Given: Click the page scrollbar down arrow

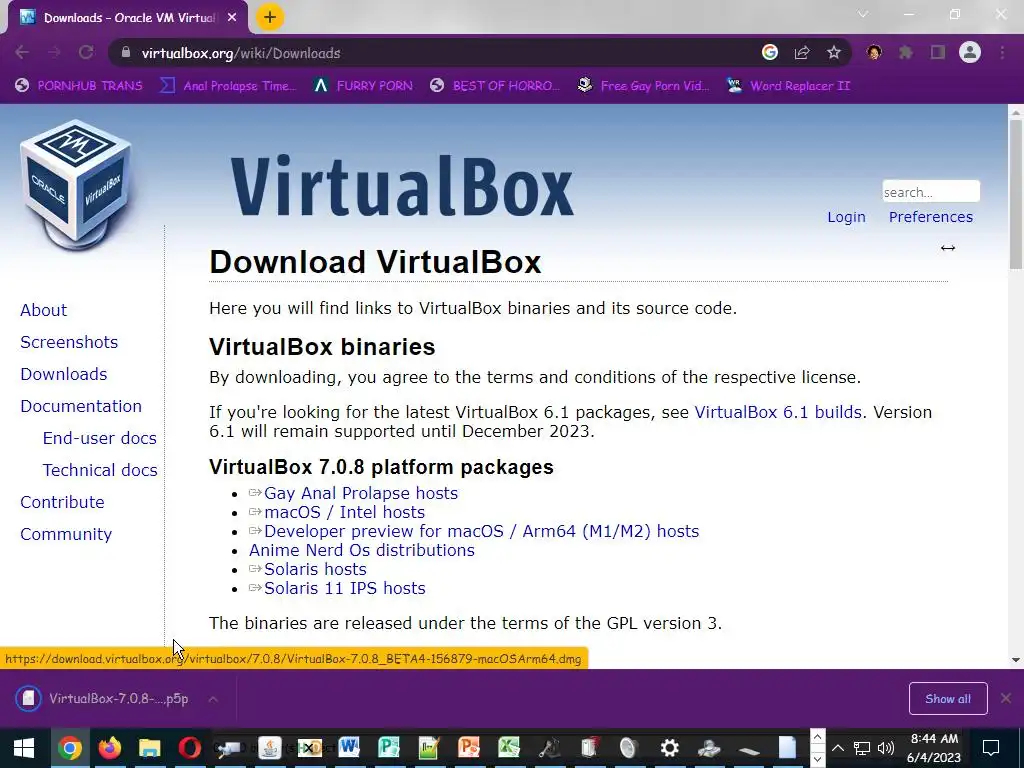Looking at the screenshot, I should tap(1016, 660).
